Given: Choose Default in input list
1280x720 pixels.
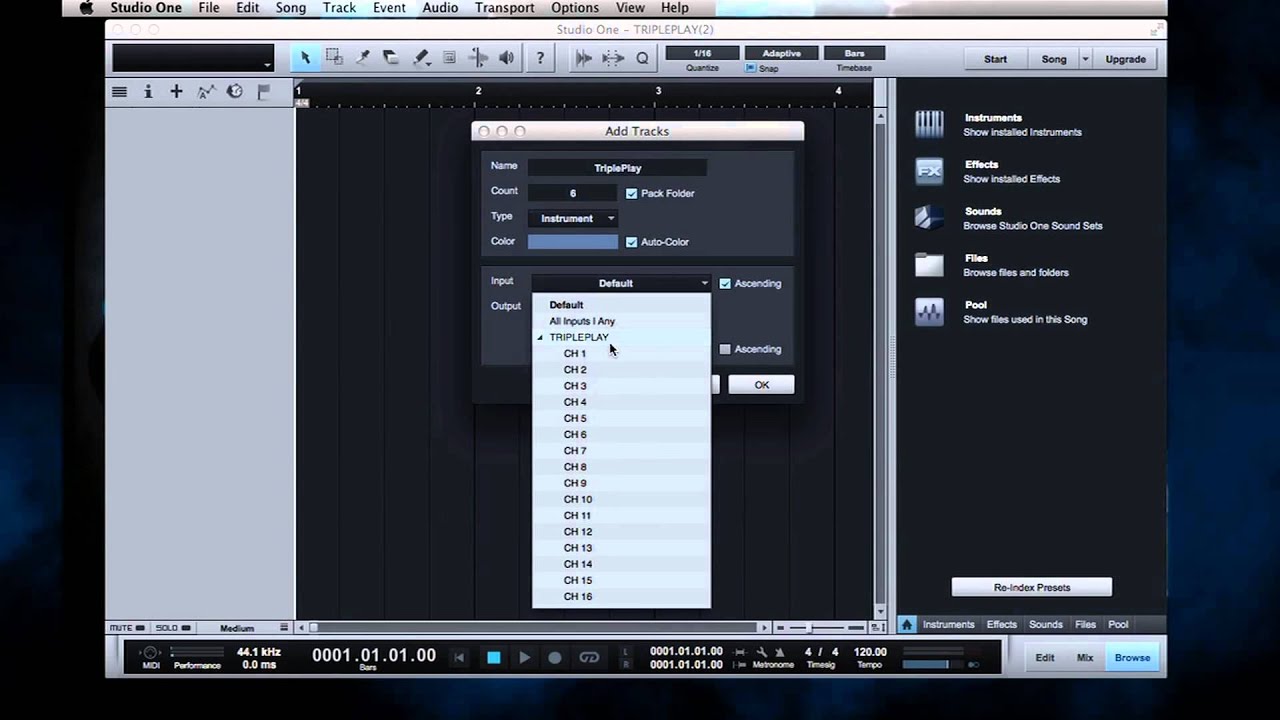Looking at the screenshot, I should coord(622,305).
